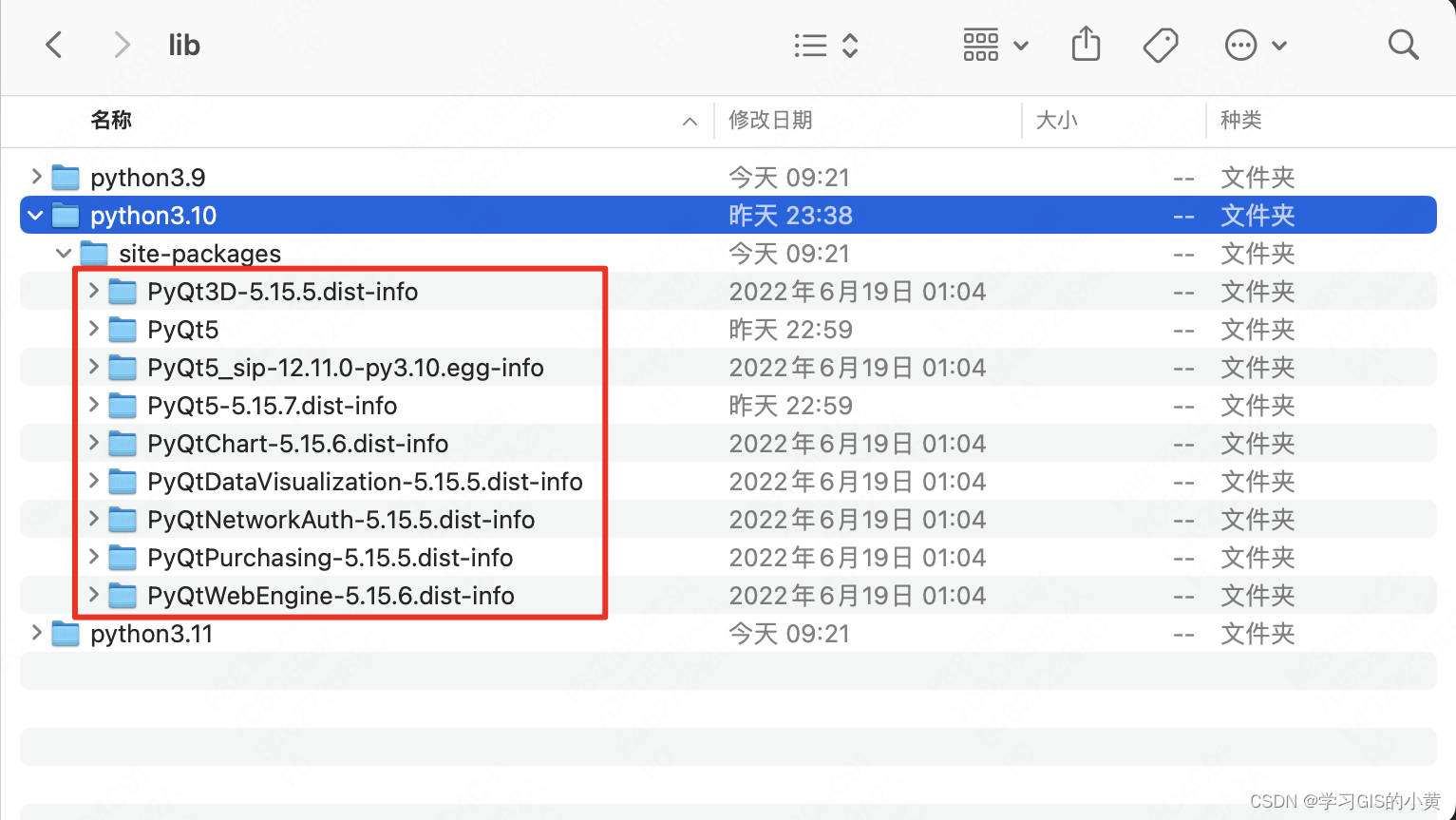Screen dimensions: 1456x820
Task: Expand PyQtNetworkAuth-5.15.5.dist-info chevron
Action: [x=93, y=519]
